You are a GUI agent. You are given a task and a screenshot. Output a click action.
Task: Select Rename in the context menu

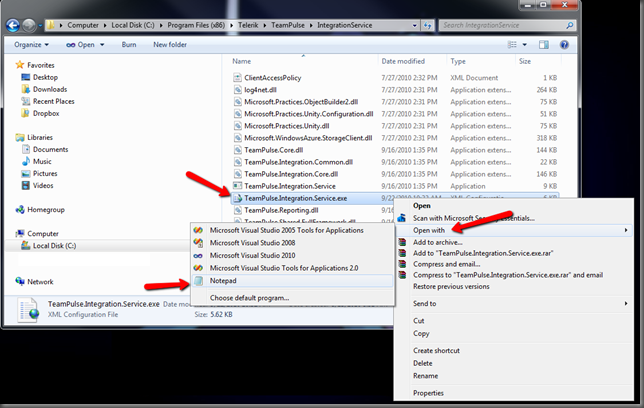click(426, 376)
